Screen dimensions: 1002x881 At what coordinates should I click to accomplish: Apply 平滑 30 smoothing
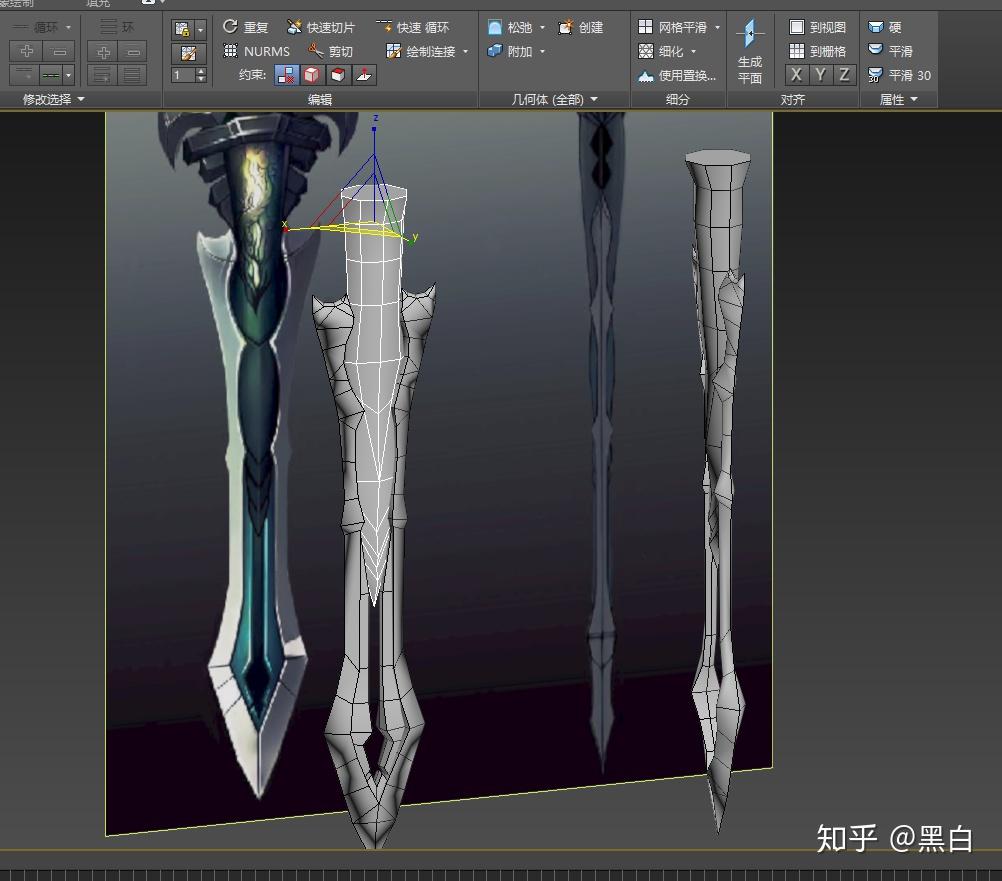click(x=899, y=75)
